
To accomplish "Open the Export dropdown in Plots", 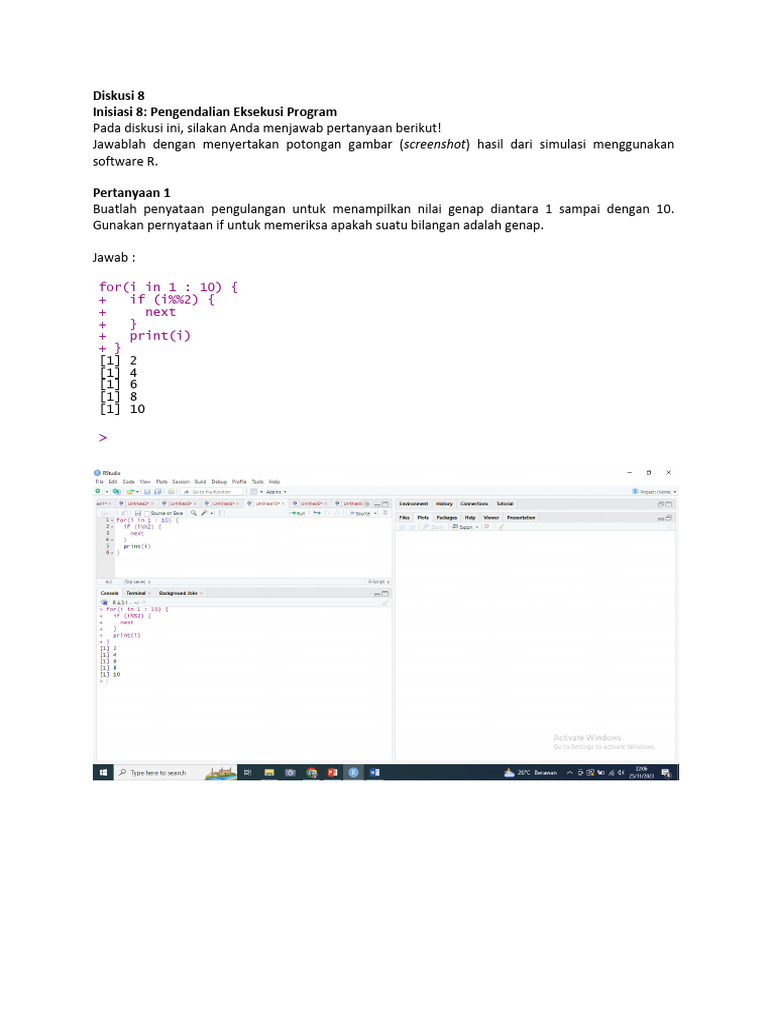I will tap(465, 527).
